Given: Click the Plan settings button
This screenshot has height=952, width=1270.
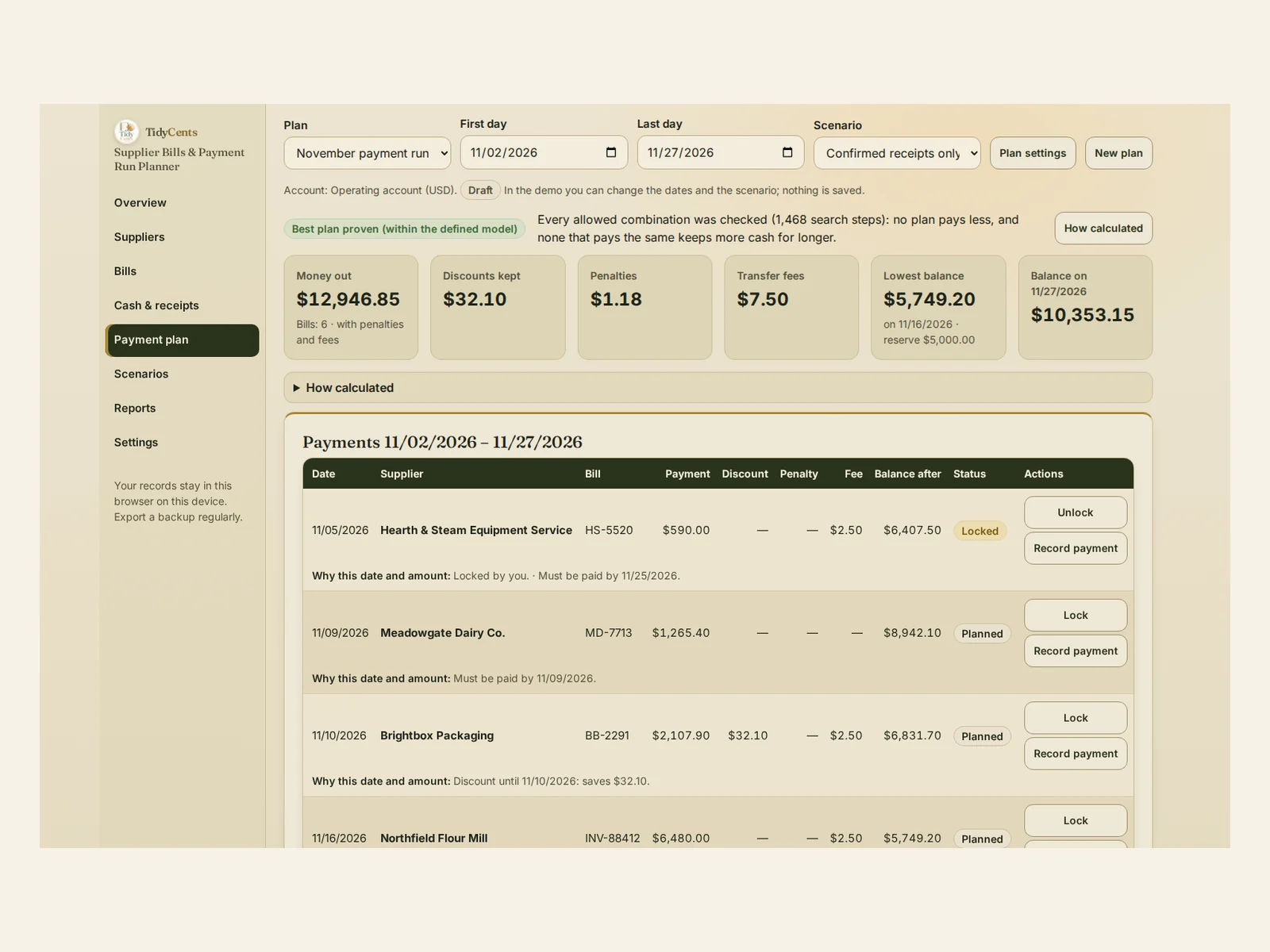Looking at the screenshot, I should pos(1033,153).
